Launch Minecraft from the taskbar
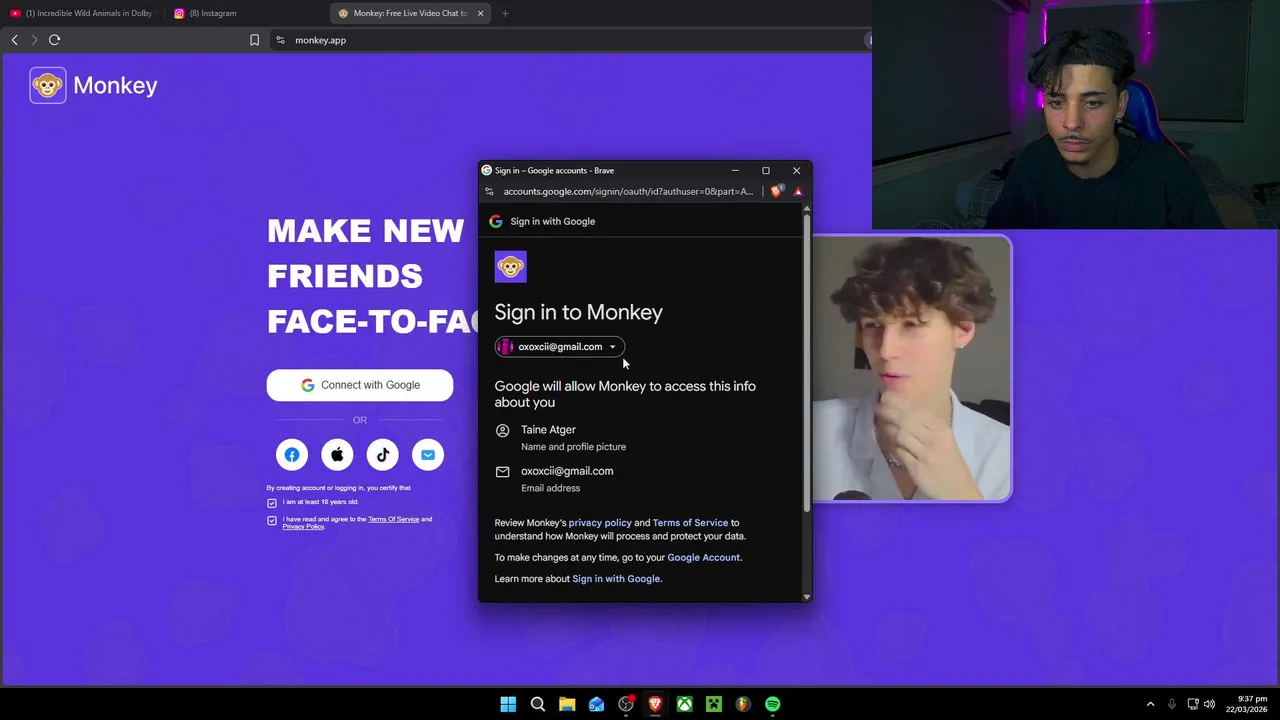 (714, 704)
